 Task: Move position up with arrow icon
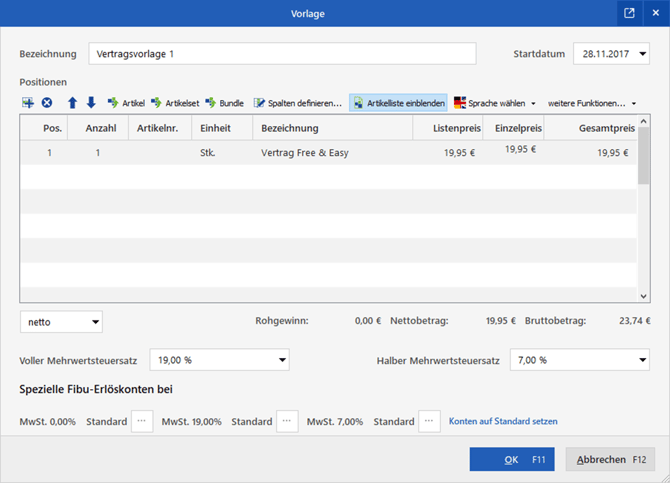pos(72,103)
